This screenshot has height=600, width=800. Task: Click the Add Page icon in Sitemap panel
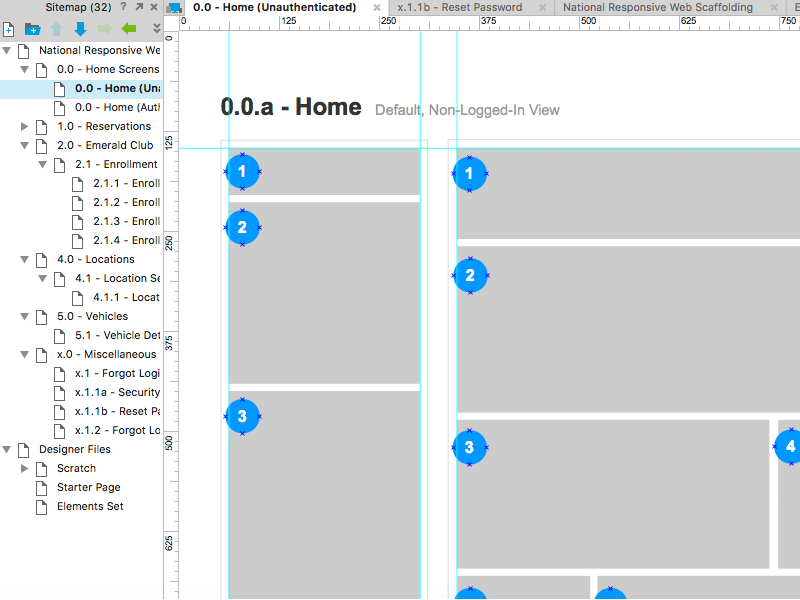pos(8,28)
